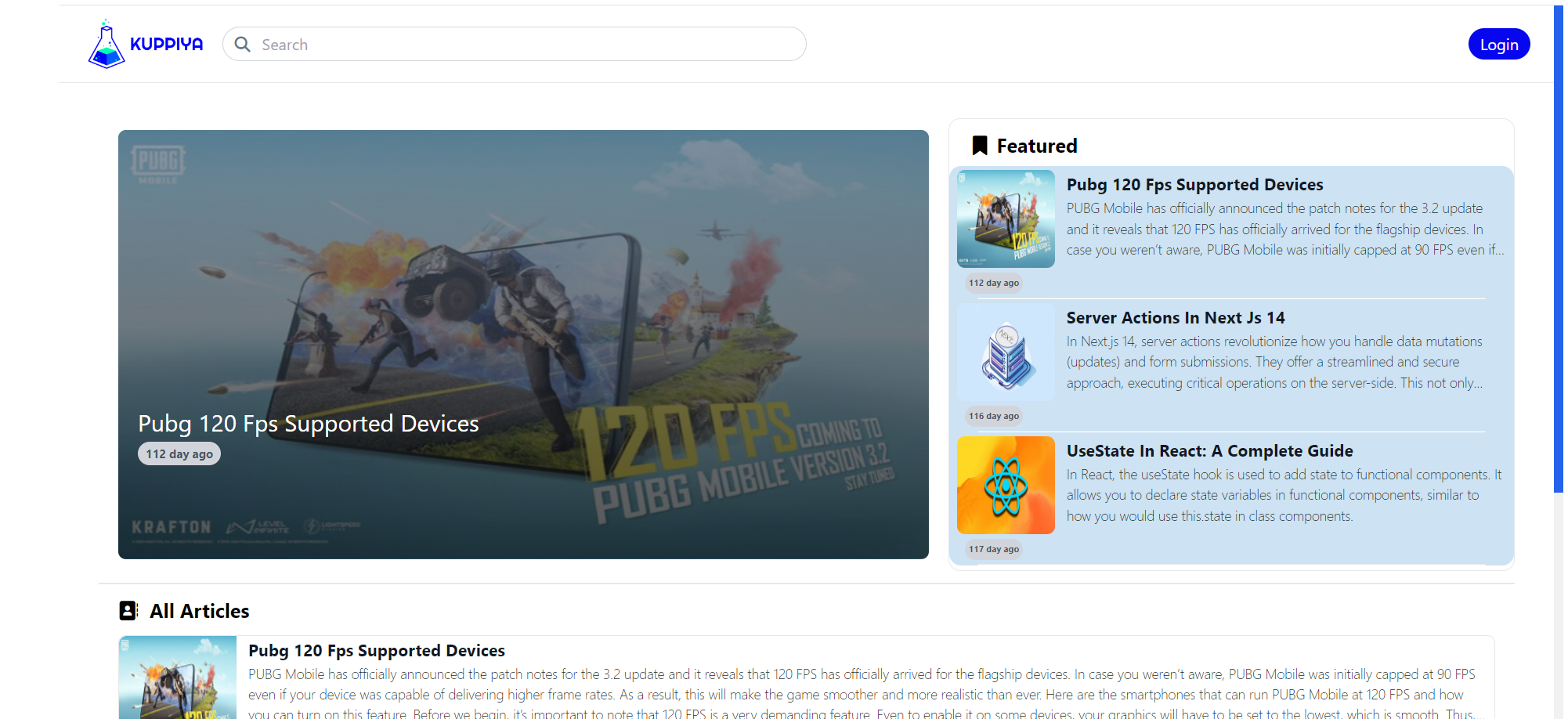This screenshot has width=1568, height=719.
Task: Open Server Actions In Next Js 14 thumbnail
Action: [x=1006, y=352]
